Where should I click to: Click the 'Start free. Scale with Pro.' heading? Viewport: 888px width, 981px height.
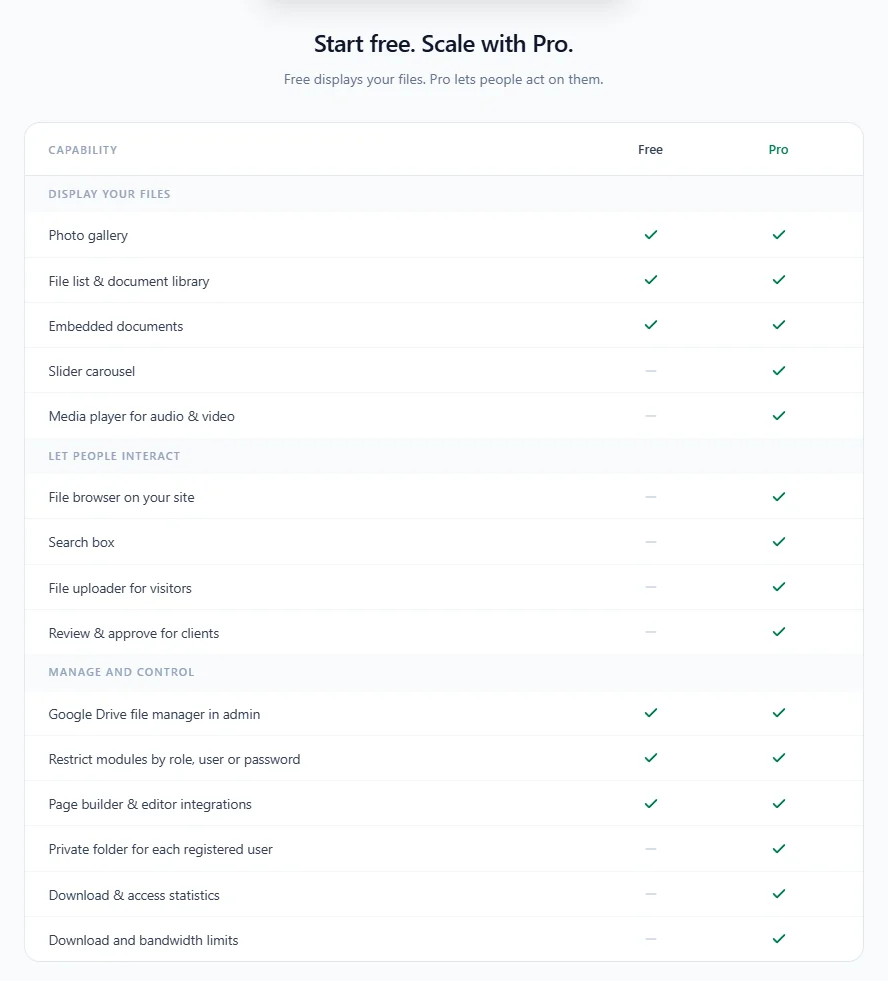(x=444, y=44)
